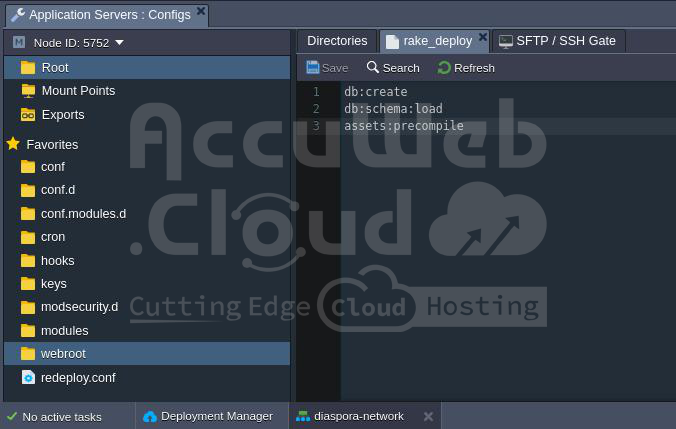The height and width of the screenshot is (429, 676).
Task: Click the wrench icon on Application Servers tab
Action: click(x=17, y=15)
